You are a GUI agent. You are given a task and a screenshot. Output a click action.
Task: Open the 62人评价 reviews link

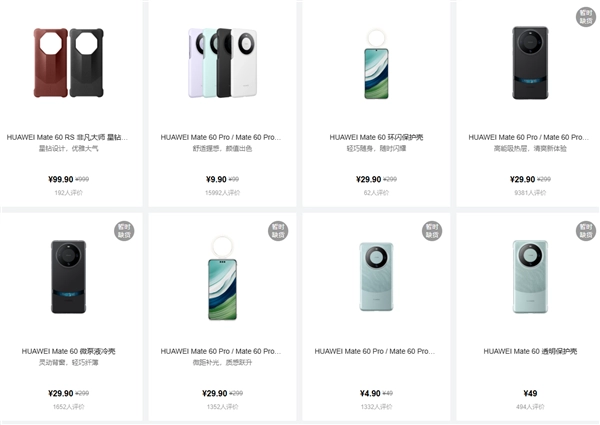(x=375, y=192)
